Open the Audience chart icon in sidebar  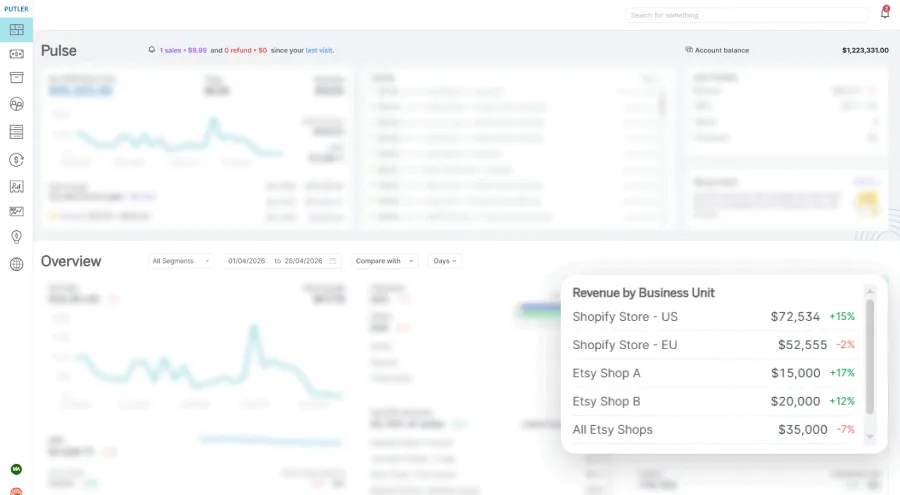click(16, 187)
